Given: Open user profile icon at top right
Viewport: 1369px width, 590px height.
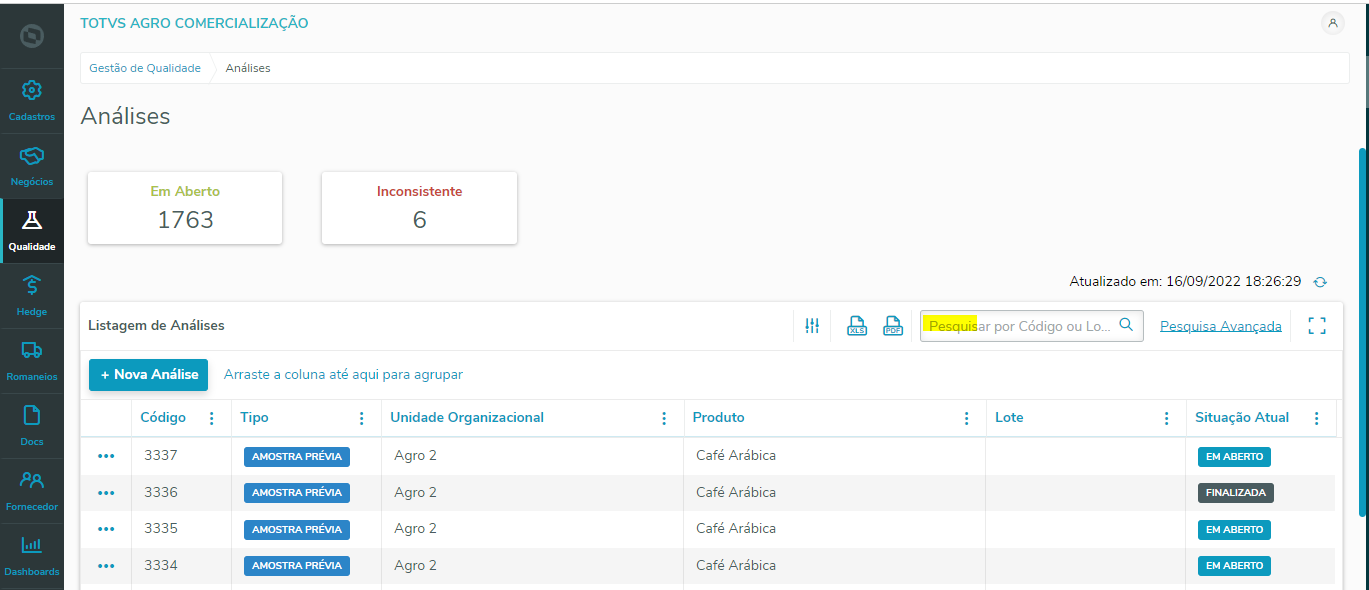Looking at the screenshot, I should [x=1333, y=23].
